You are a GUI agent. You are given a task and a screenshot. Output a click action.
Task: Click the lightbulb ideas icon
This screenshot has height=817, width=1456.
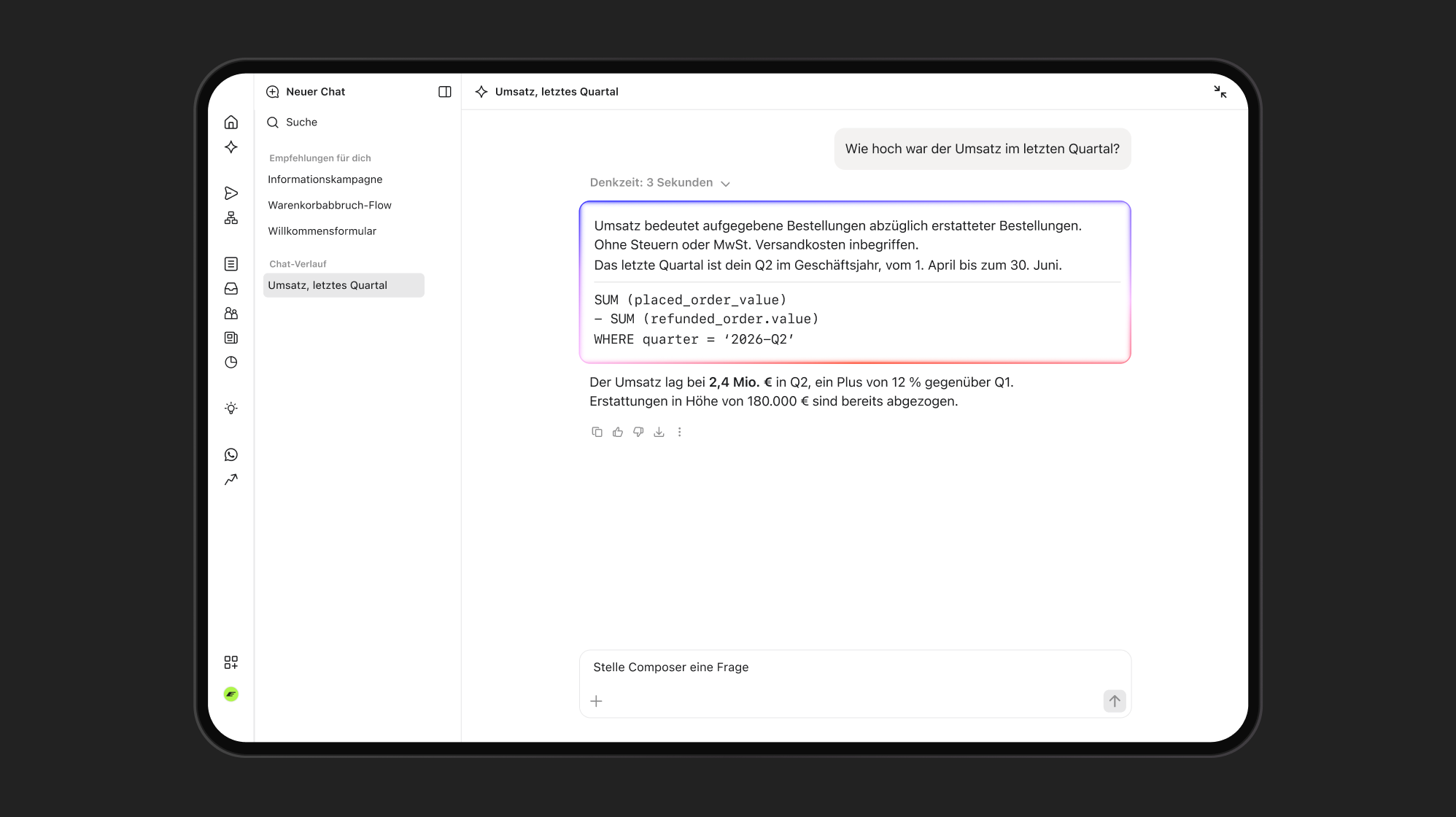pyautogui.click(x=231, y=408)
